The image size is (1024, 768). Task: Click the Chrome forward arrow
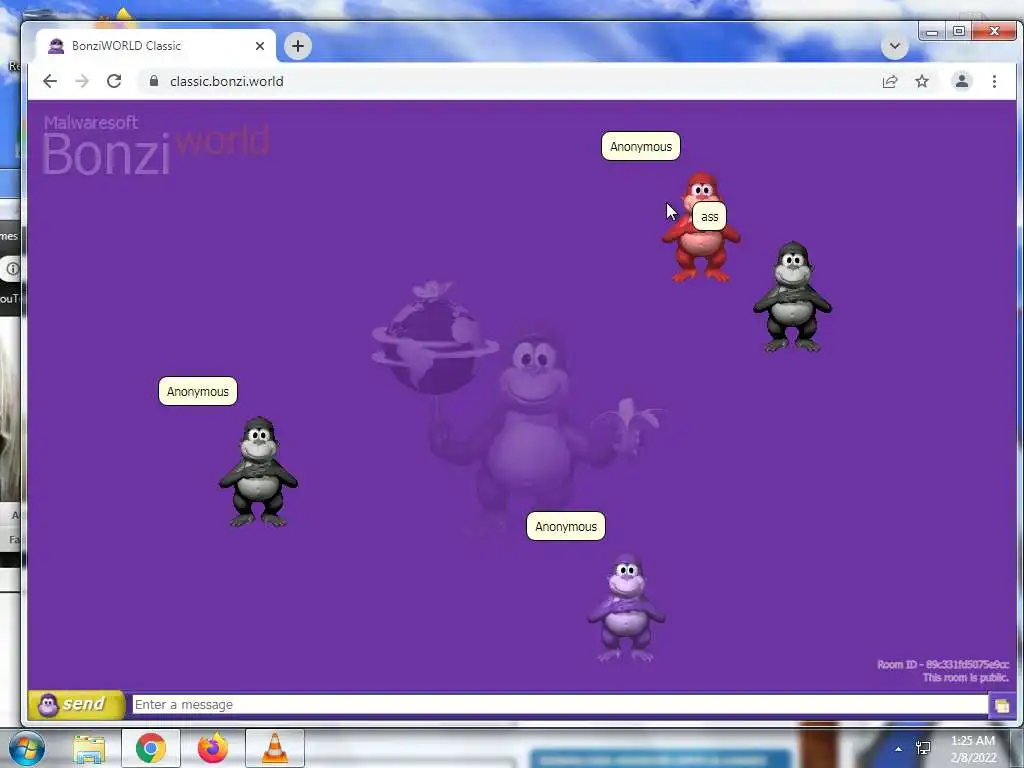click(82, 81)
